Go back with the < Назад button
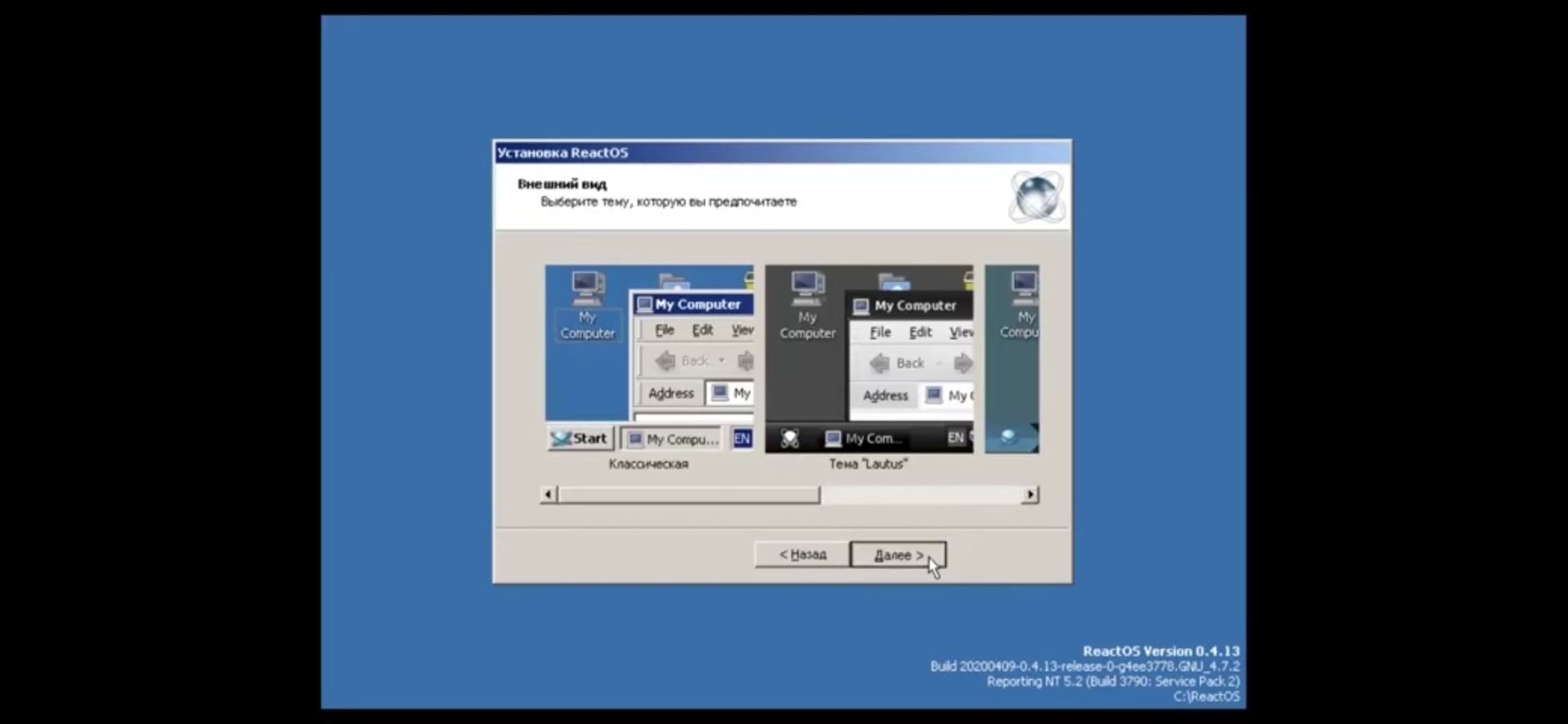1568x724 pixels. (802, 554)
